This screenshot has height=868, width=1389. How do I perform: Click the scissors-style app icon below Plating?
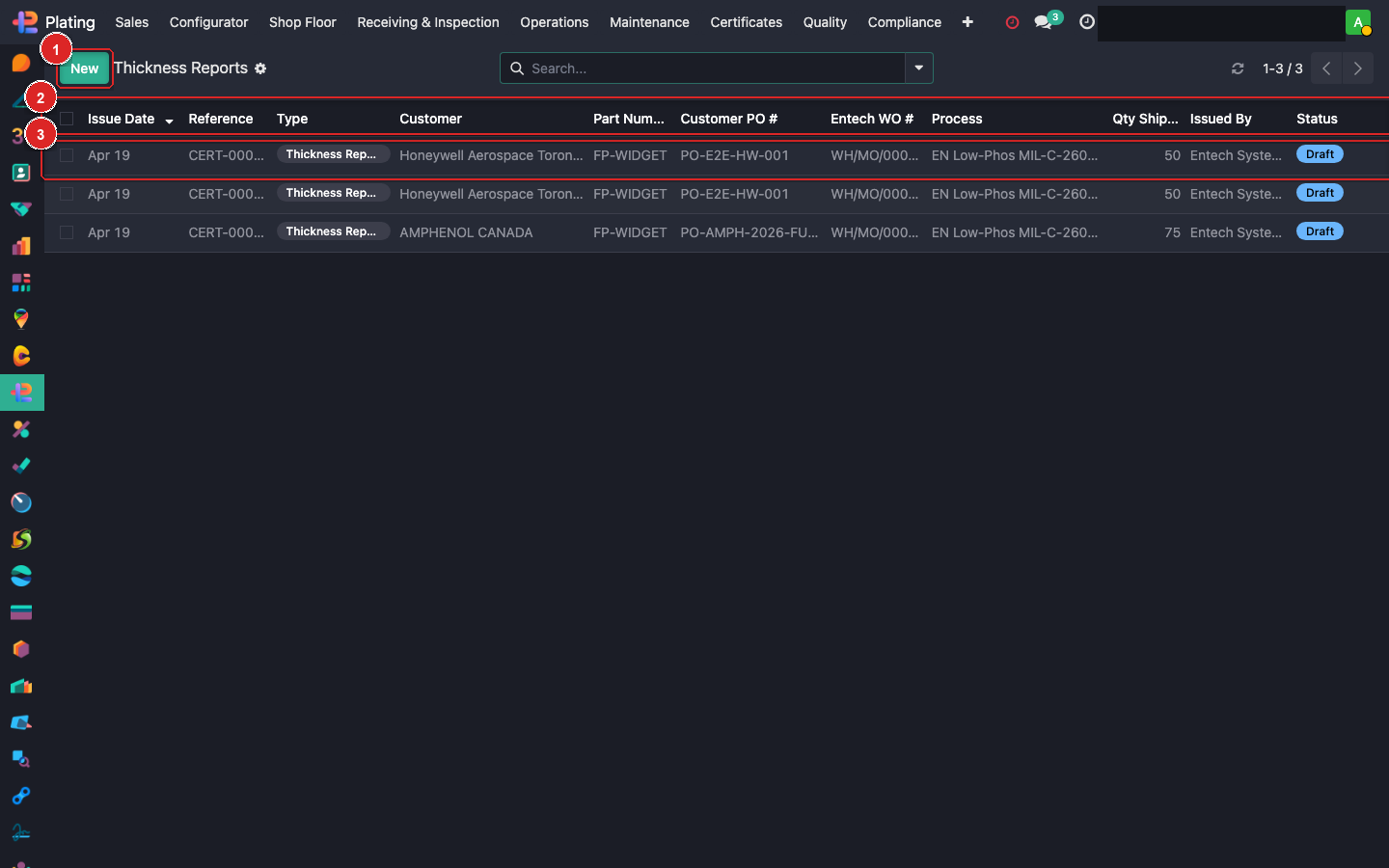point(21,429)
